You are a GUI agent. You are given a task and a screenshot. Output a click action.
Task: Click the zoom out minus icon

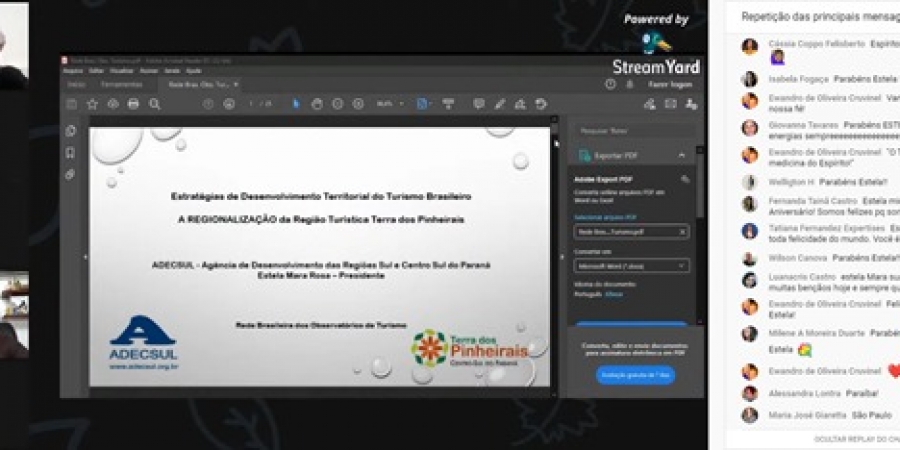[x=338, y=104]
